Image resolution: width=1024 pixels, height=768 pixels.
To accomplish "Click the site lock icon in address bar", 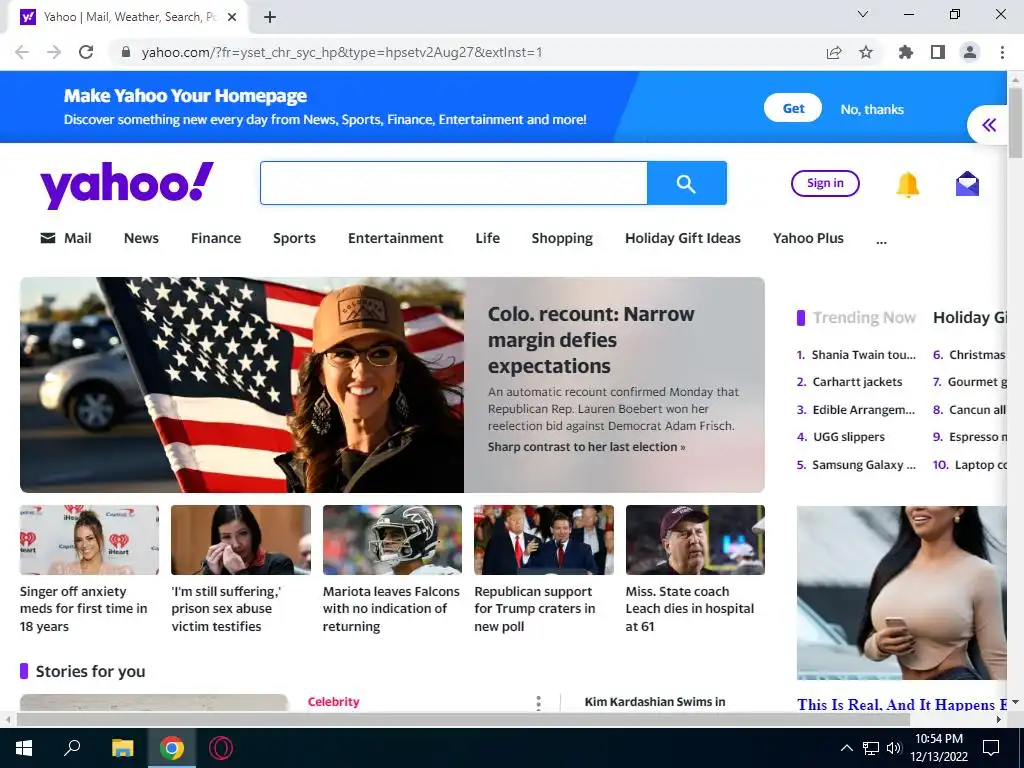I will tap(126, 52).
